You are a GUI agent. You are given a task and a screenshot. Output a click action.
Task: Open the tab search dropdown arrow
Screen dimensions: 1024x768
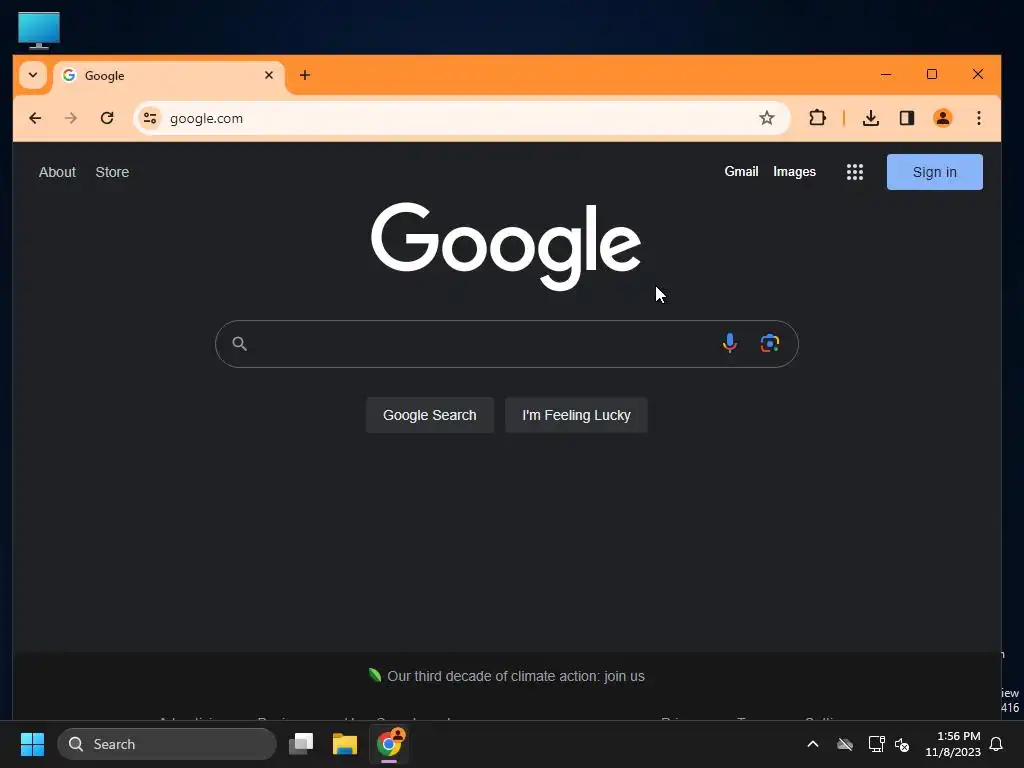pos(33,75)
